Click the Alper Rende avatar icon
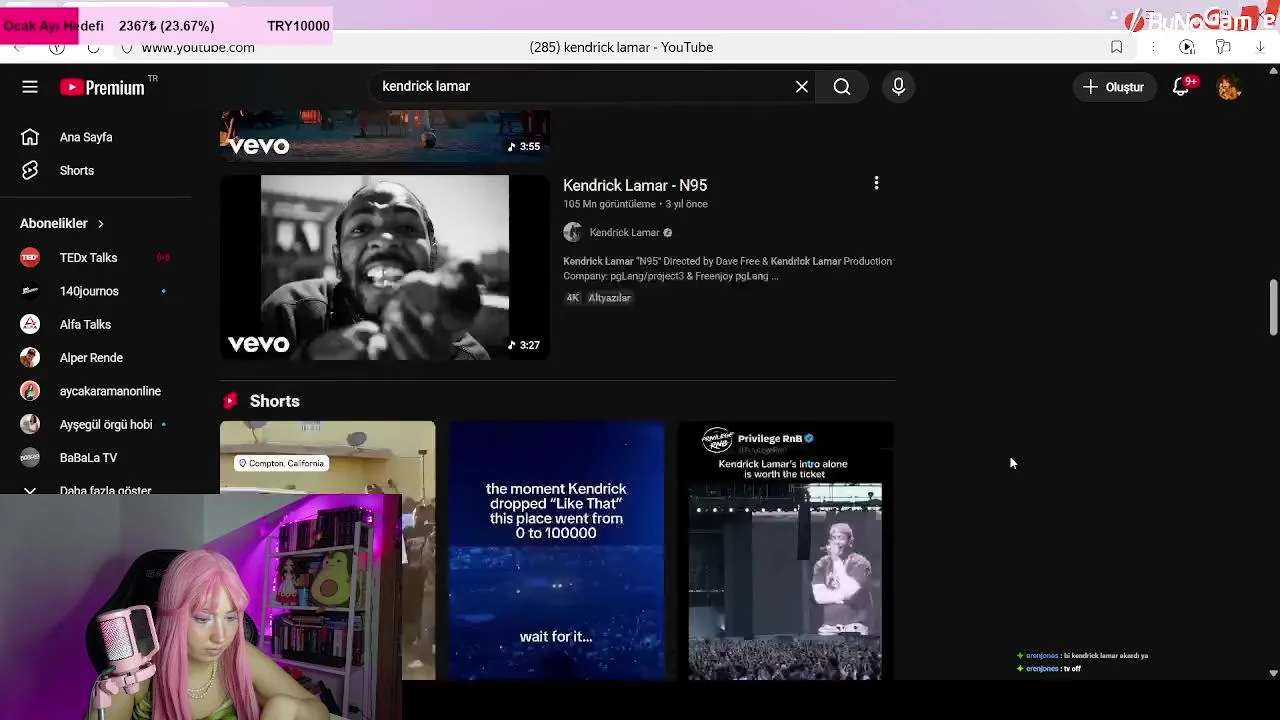Viewport: 1280px width, 720px height. coord(30,358)
